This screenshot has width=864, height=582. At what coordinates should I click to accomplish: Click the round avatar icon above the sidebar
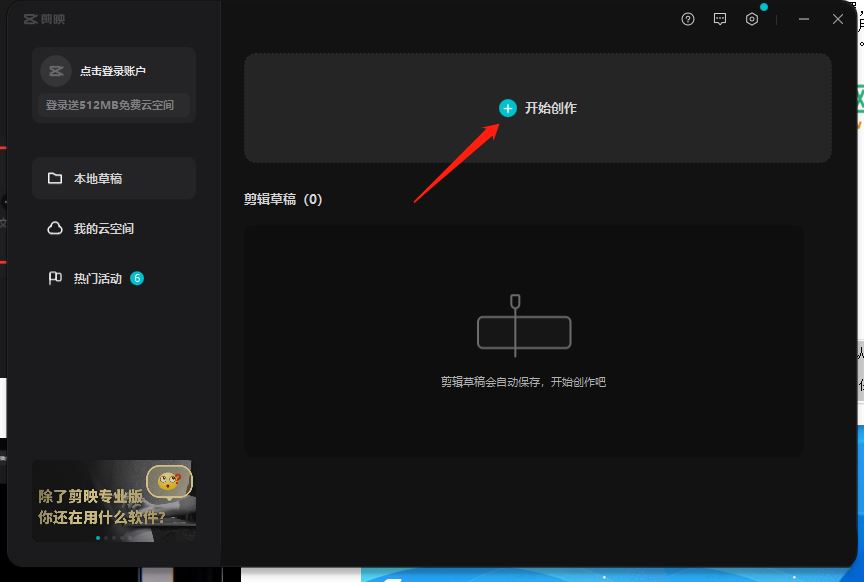click(55, 70)
